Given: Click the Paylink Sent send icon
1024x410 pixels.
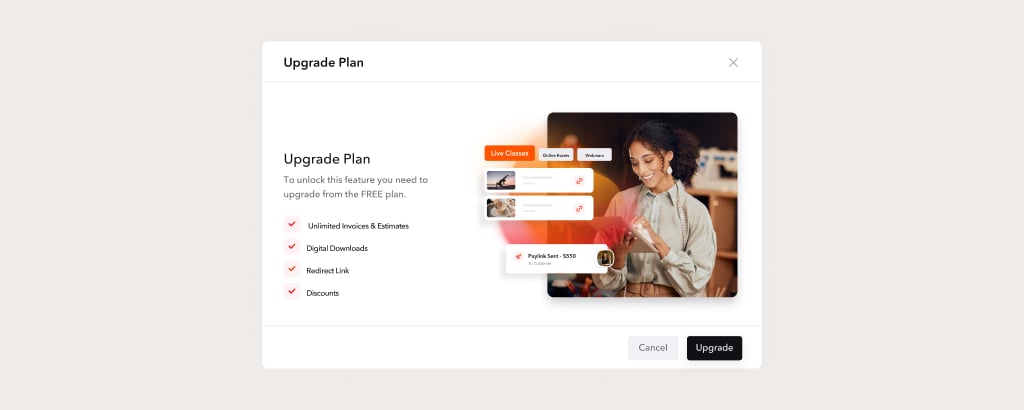Looking at the screenshot, I should click(x=518, y=257).
